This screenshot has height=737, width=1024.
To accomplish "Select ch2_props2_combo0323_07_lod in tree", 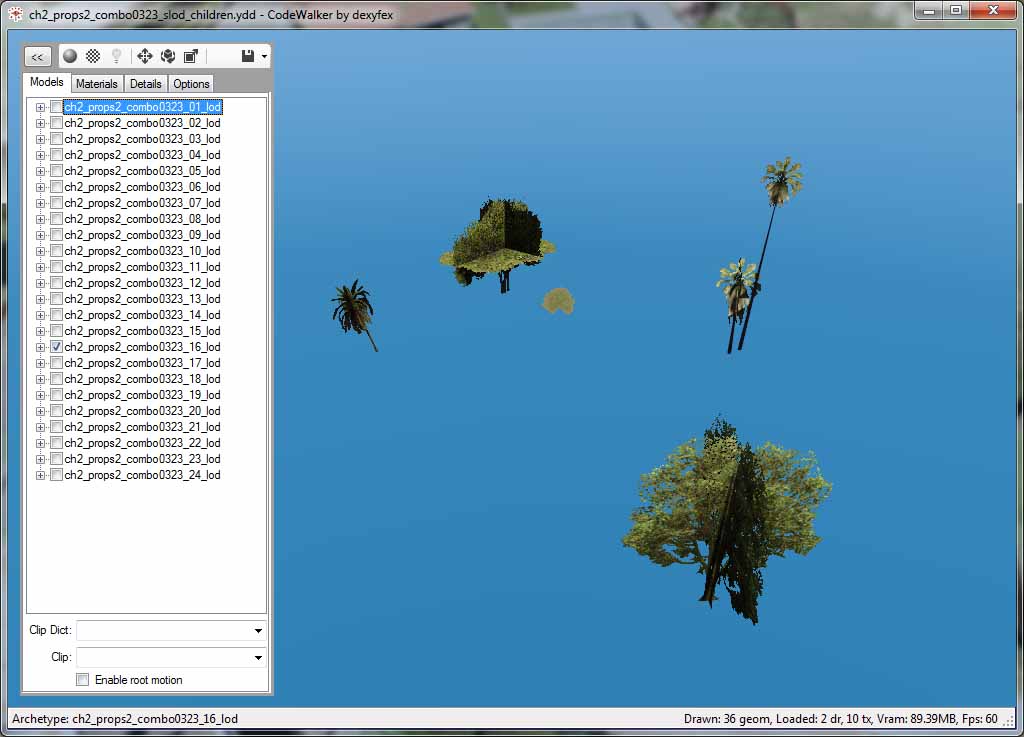I will [x=142, y=203].
